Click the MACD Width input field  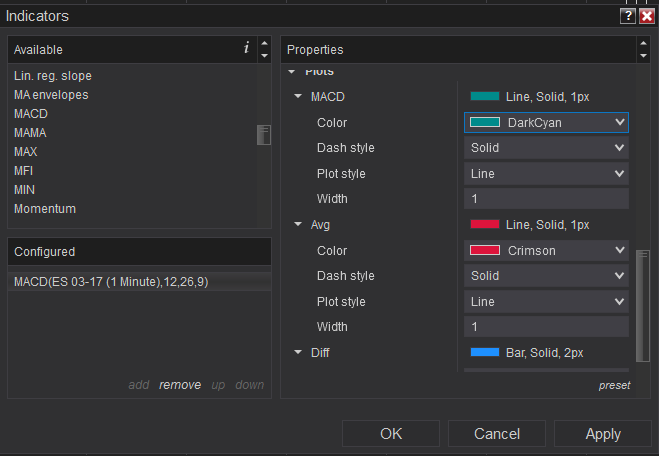[x=546, y=199]
